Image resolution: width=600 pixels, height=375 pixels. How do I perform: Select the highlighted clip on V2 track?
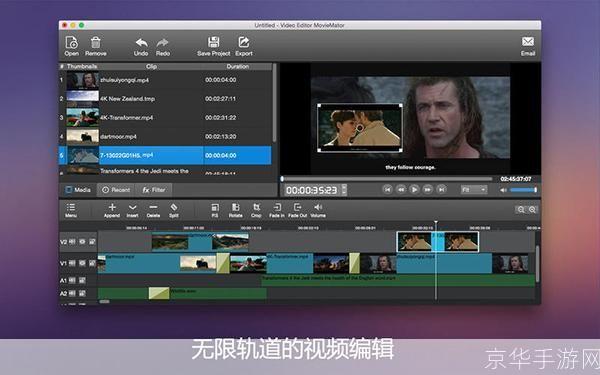pos(438,242)
